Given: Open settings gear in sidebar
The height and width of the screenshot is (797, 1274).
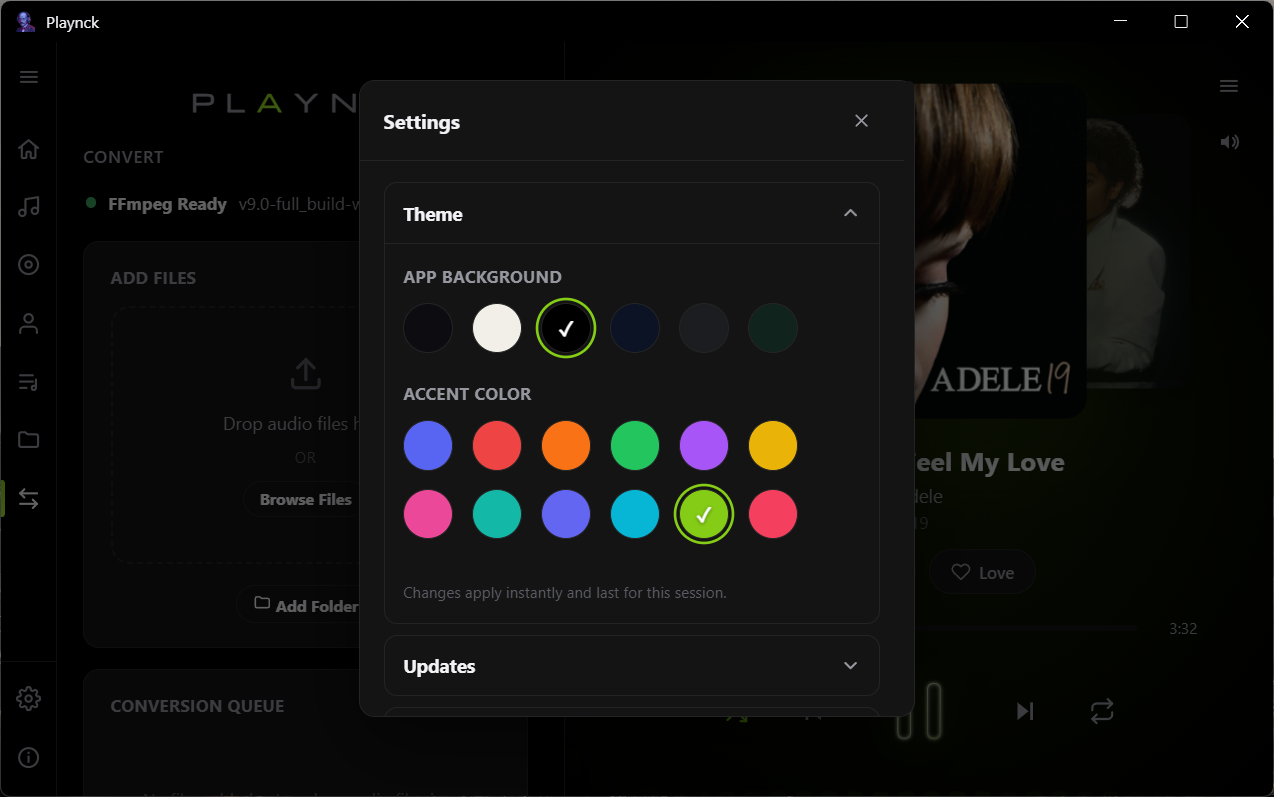Looking at the screenshot, I should click(29, 699).
